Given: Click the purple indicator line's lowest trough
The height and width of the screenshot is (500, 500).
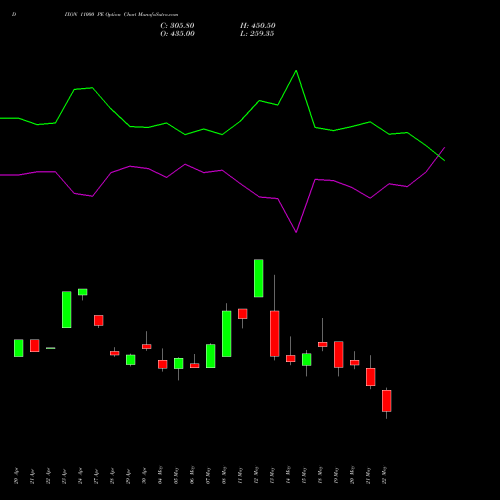Looking at the screenshot, I should click(296, 232).
